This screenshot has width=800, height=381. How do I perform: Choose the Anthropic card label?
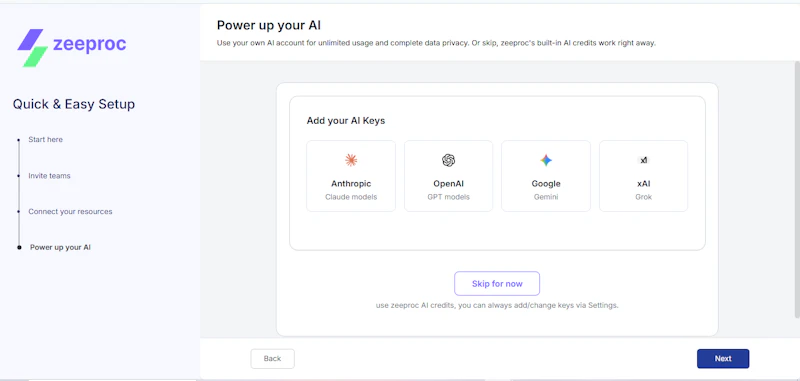coord(351,184)
